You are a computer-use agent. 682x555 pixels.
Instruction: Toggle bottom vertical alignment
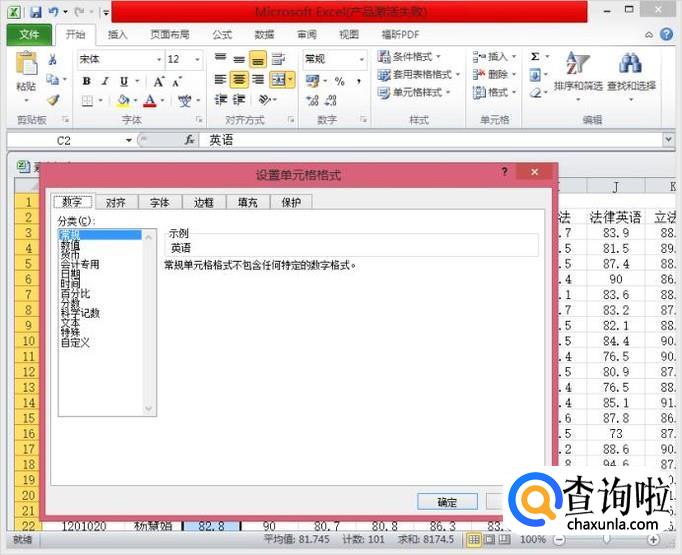pos(257,59)
